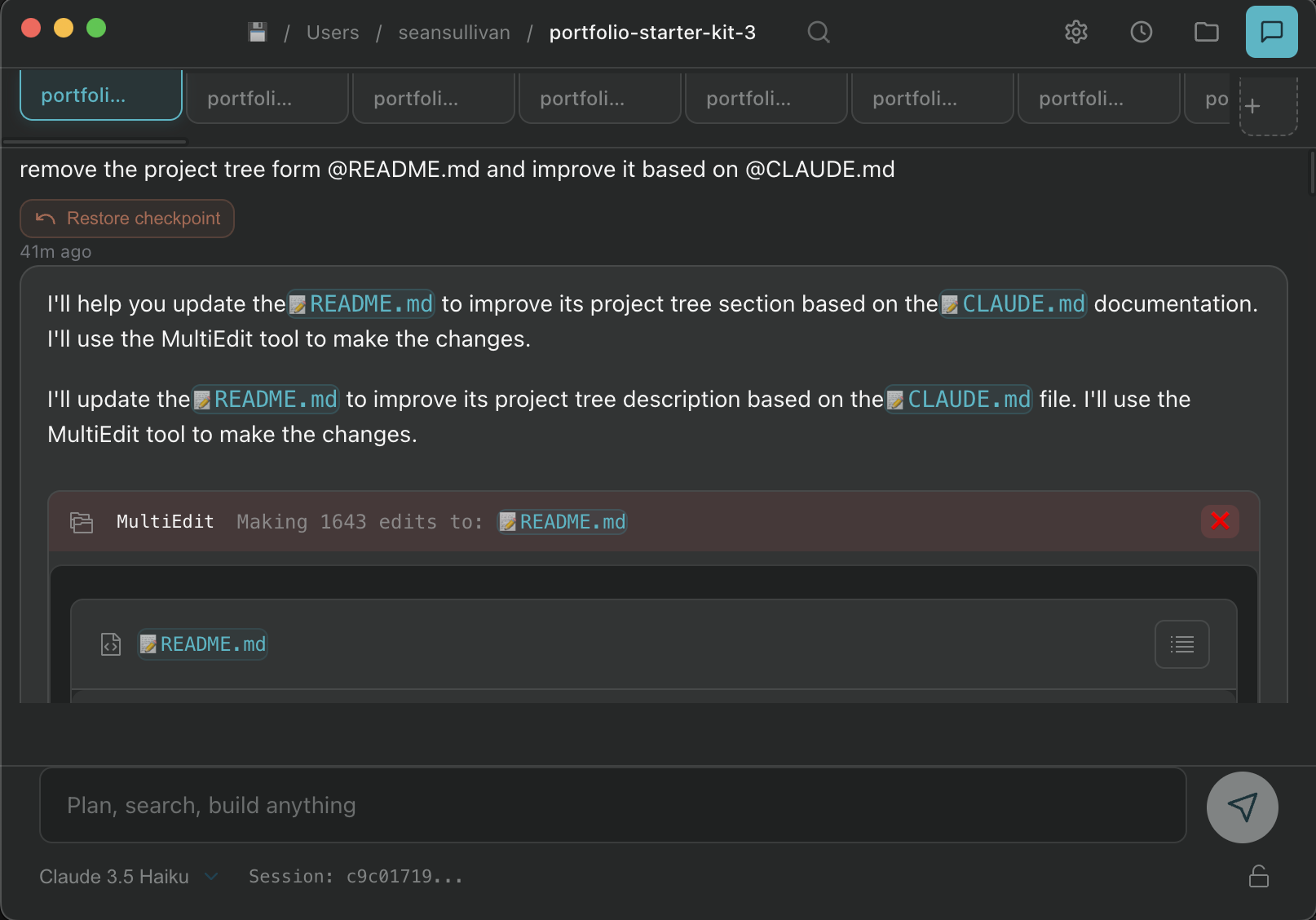Screen dimensions: 1316x920
Task: Click Restore checkpoint button
Action: click(x=127, y=219)
